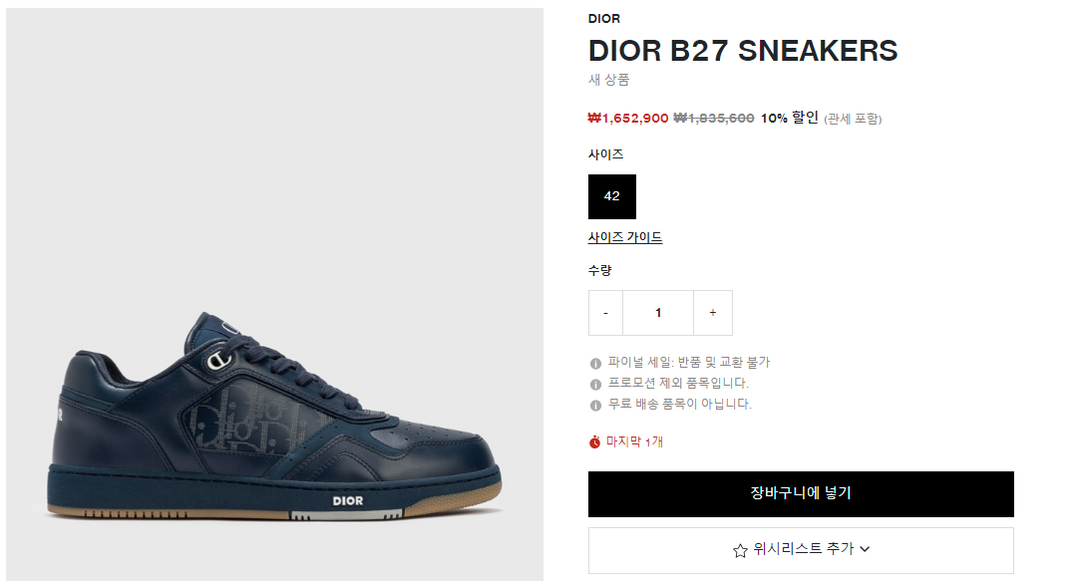Add item with 장바구니에 넣기 button

(x=800, y=494)
